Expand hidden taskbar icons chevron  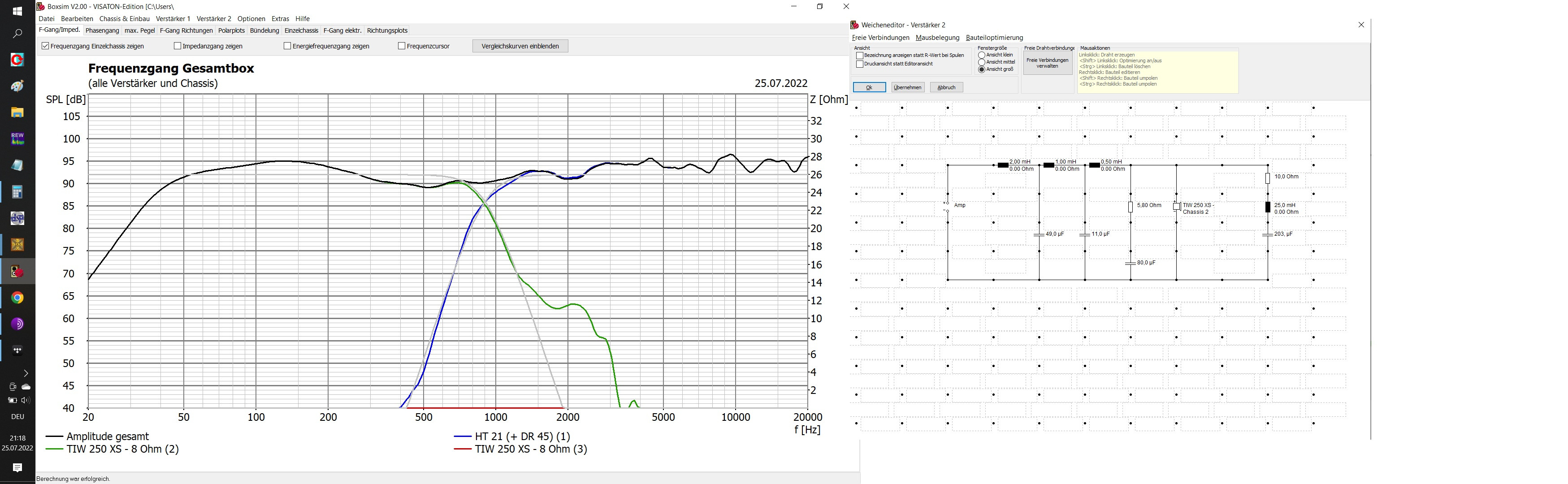point(26,372)
